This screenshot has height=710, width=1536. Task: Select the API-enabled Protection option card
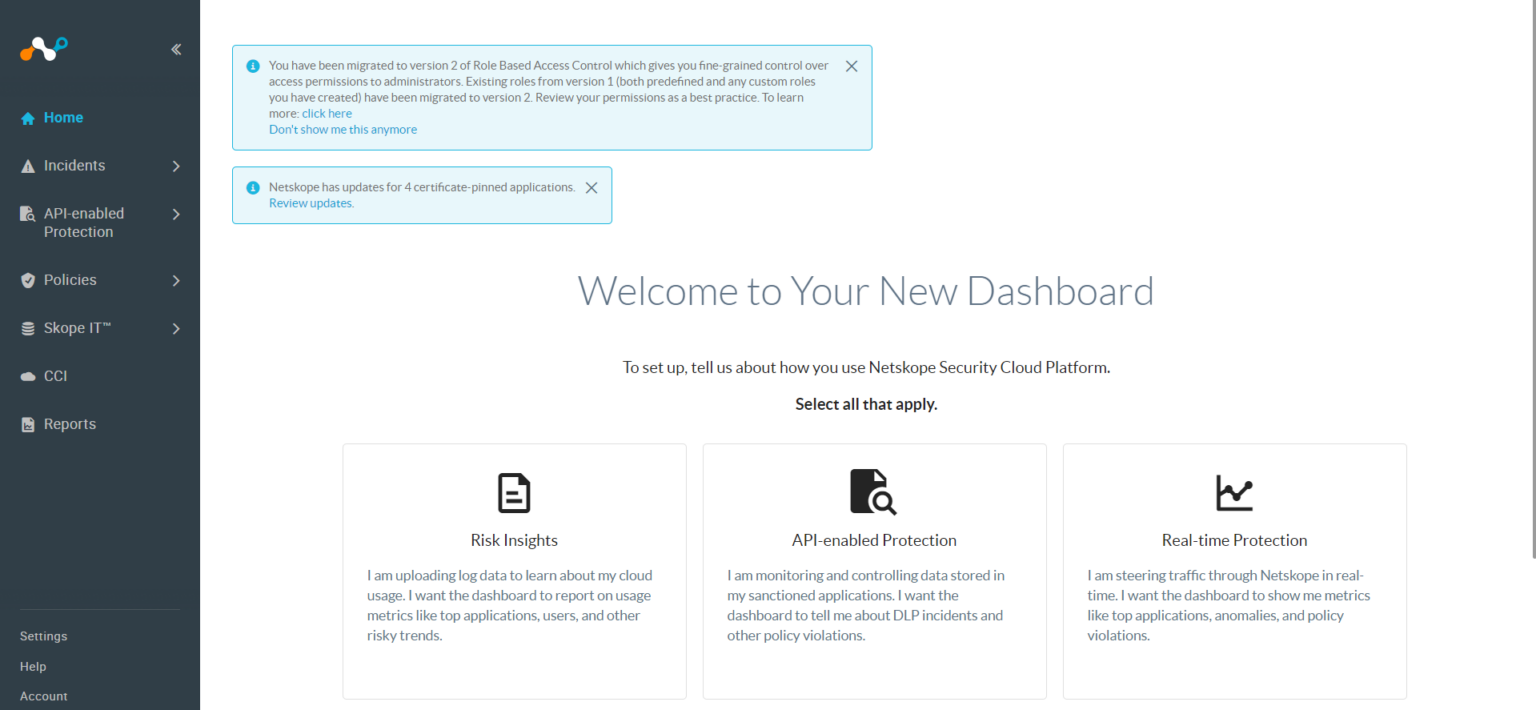tap(874, 571)
